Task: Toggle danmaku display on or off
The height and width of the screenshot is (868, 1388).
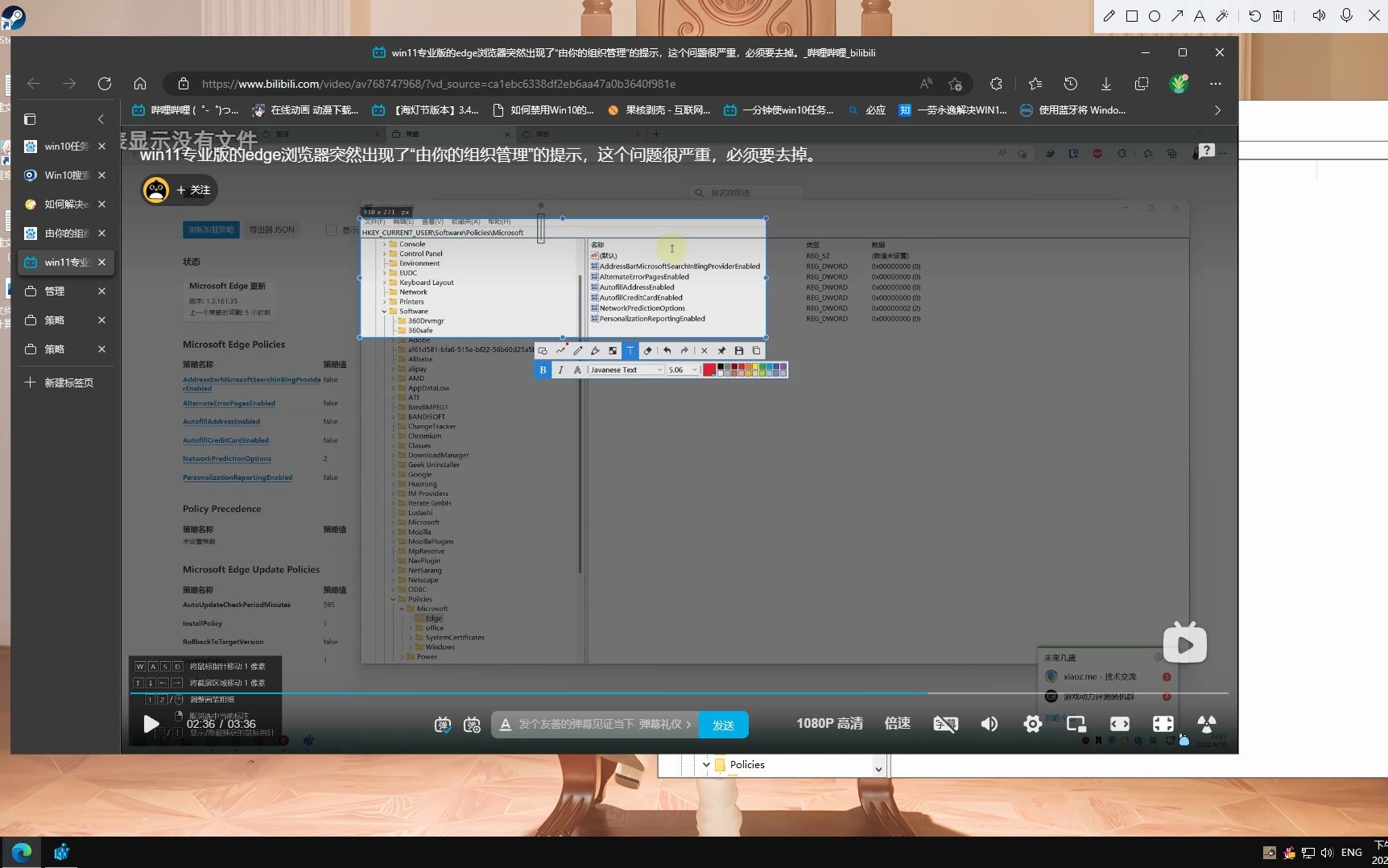Action: coord(443,725)
